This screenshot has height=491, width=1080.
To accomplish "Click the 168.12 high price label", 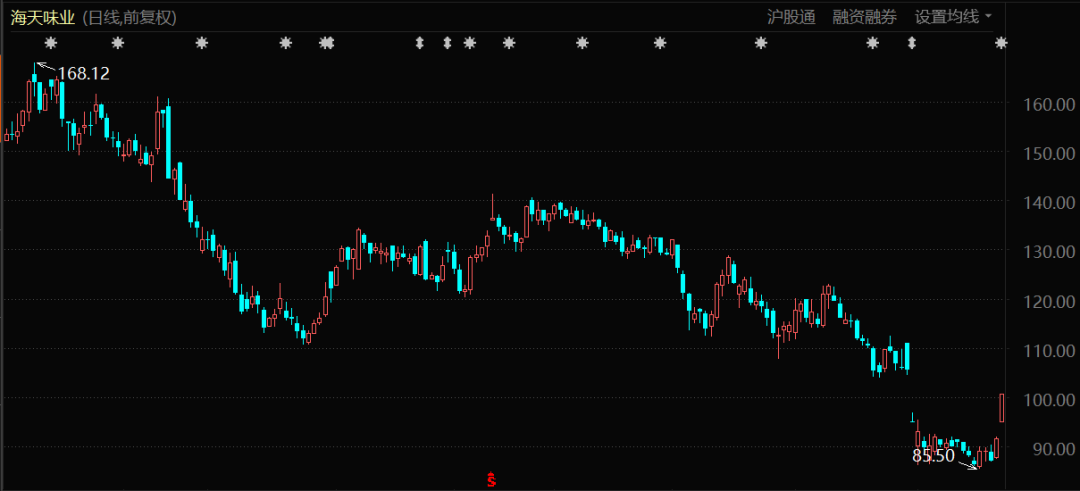I will click(84, 74).
